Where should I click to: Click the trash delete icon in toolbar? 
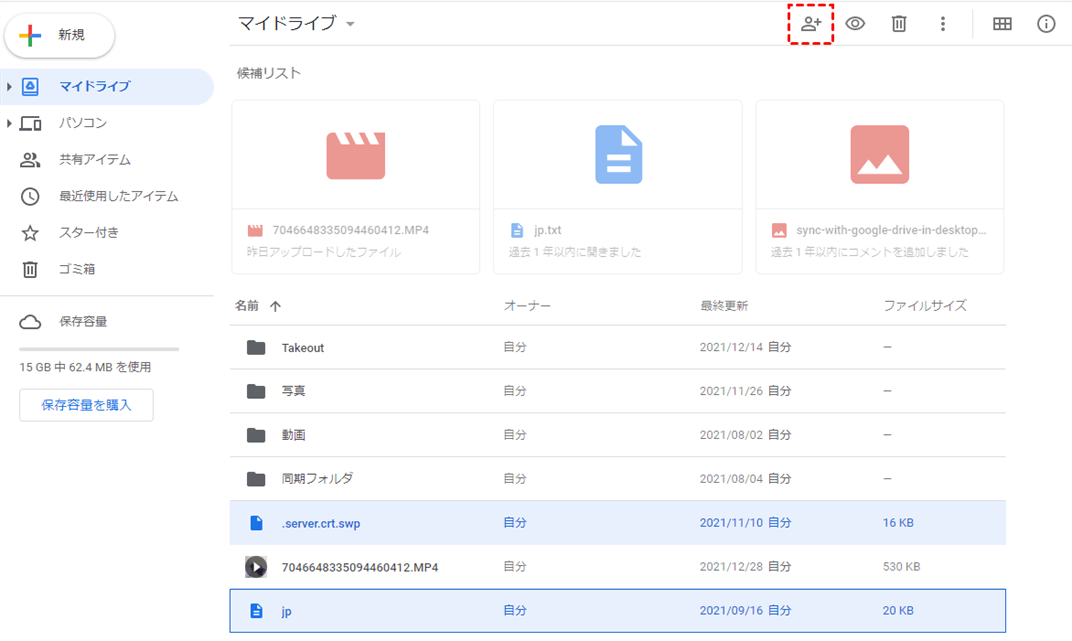899,24
